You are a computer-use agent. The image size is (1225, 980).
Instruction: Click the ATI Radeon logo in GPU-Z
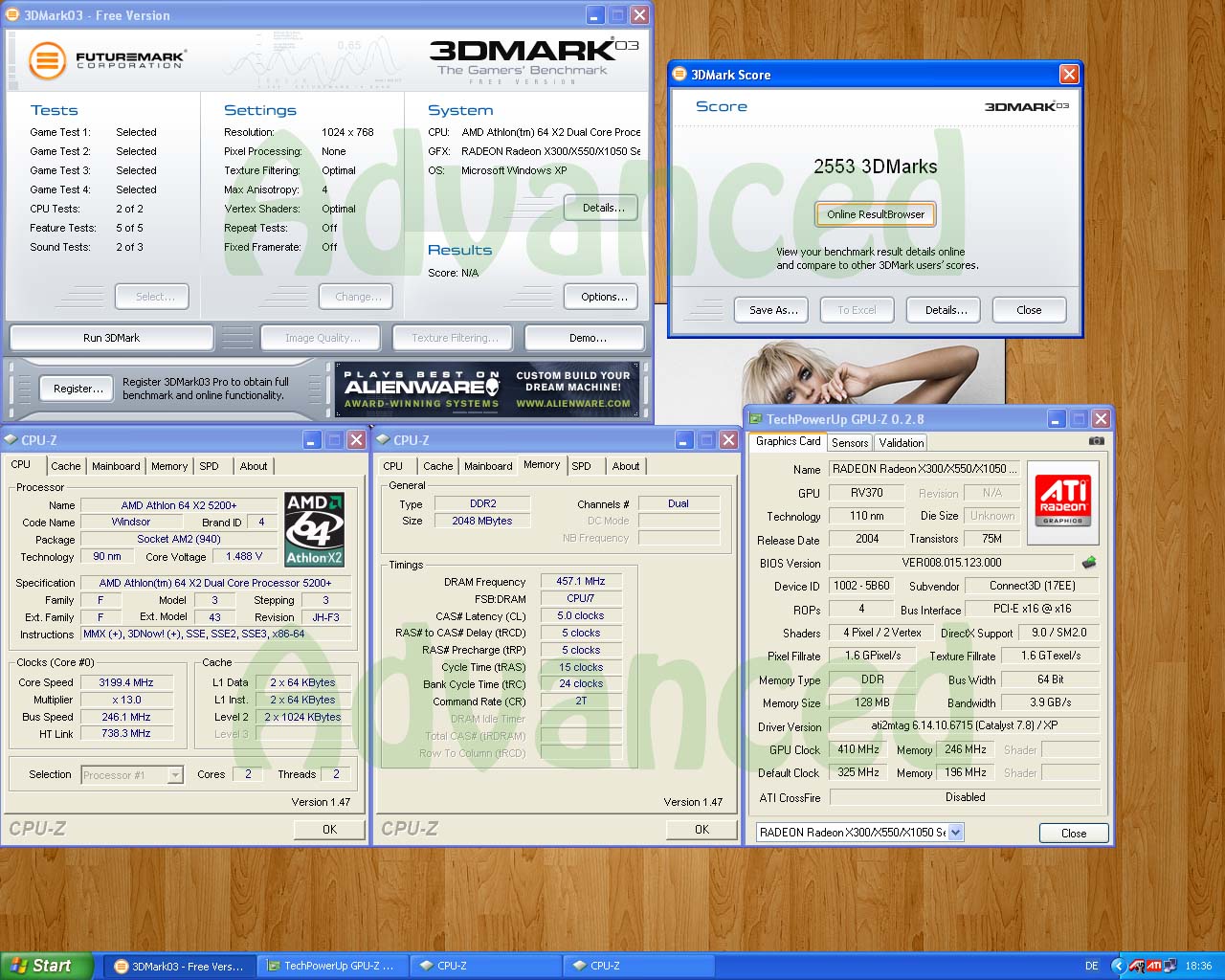[x=1063, y=501]
